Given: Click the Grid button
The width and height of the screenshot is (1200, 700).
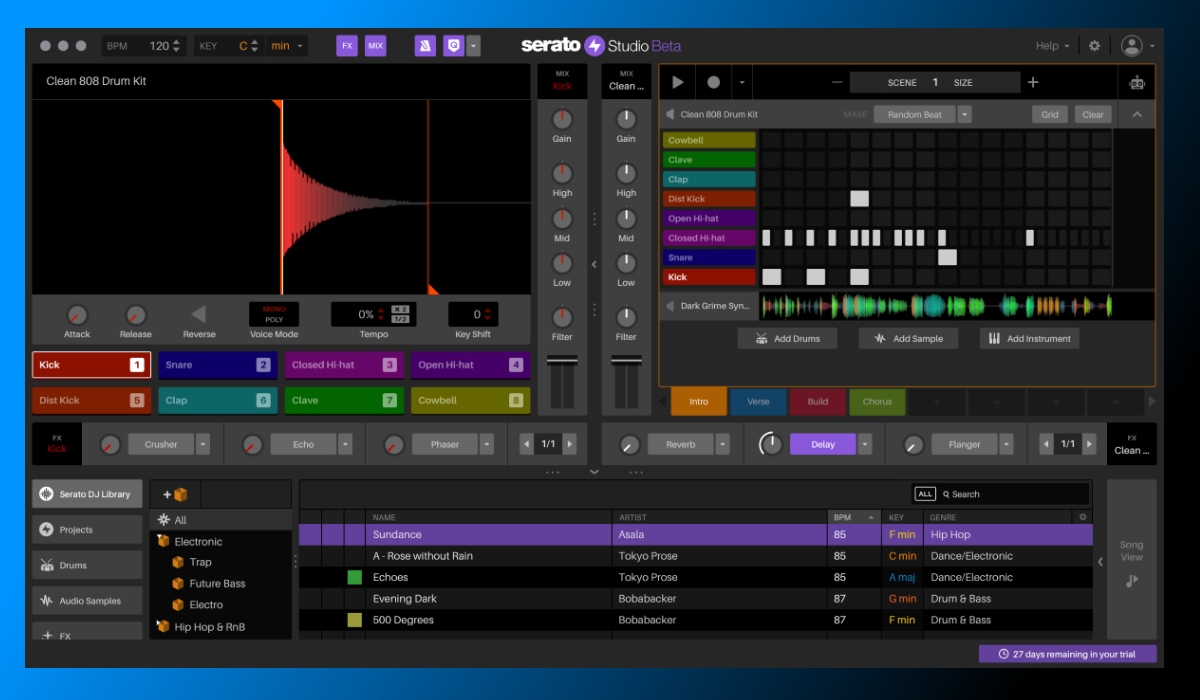Looking at the screenshot, I should click(1049, 115).
